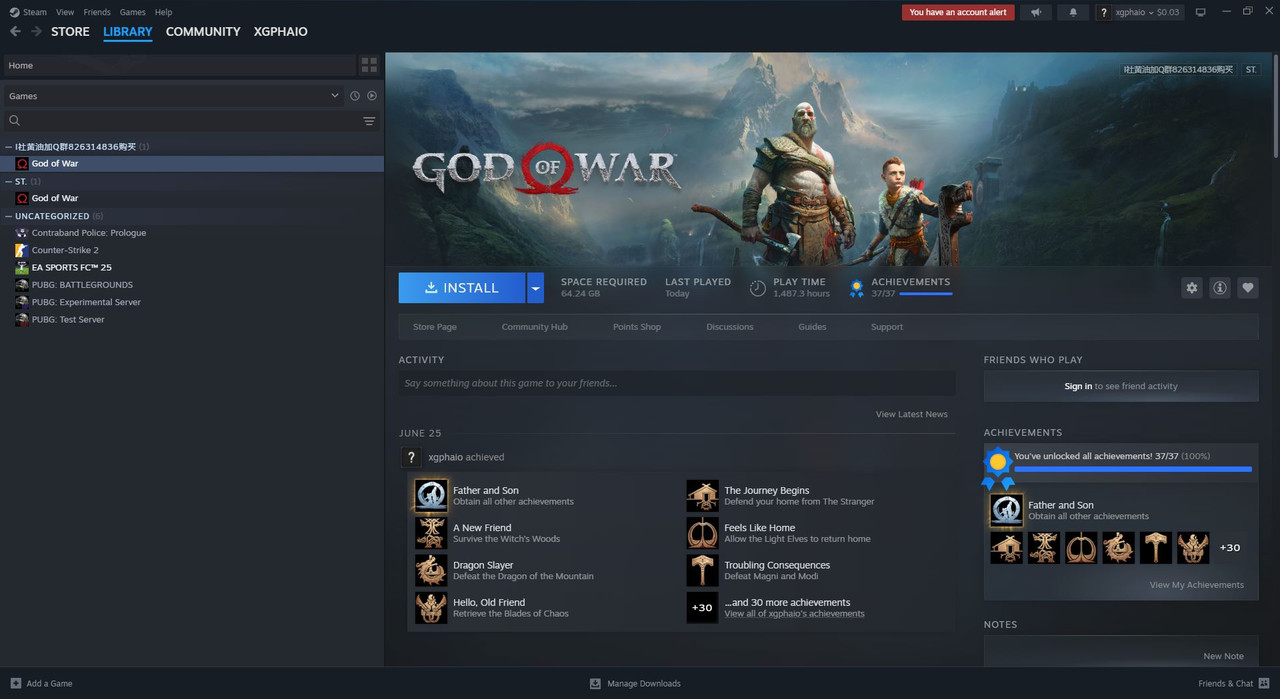
Task: Click the Manage Downloads icon
Action: coord(595,683)
